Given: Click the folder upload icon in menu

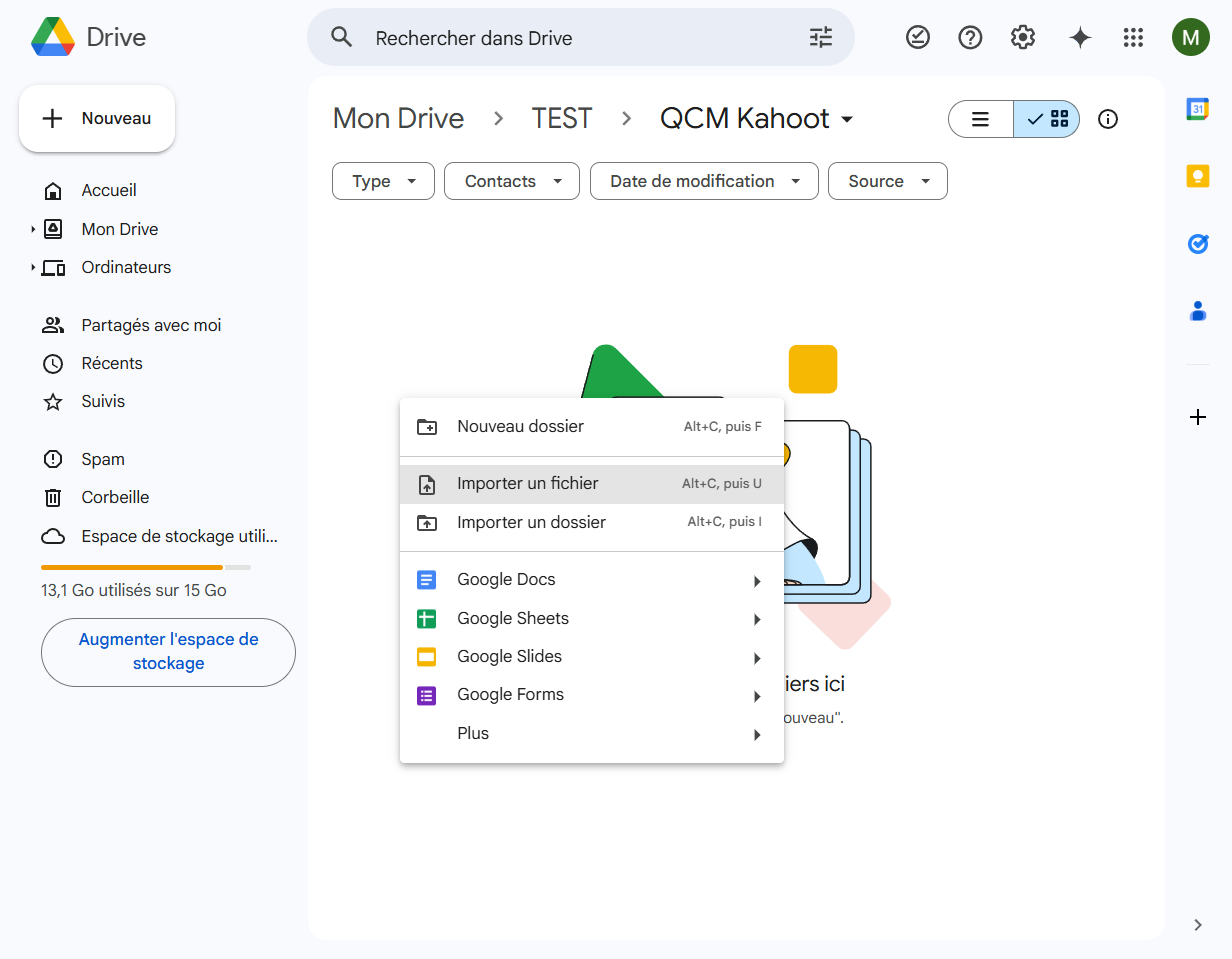Looking at the screenshot, I should click(427, 523).
